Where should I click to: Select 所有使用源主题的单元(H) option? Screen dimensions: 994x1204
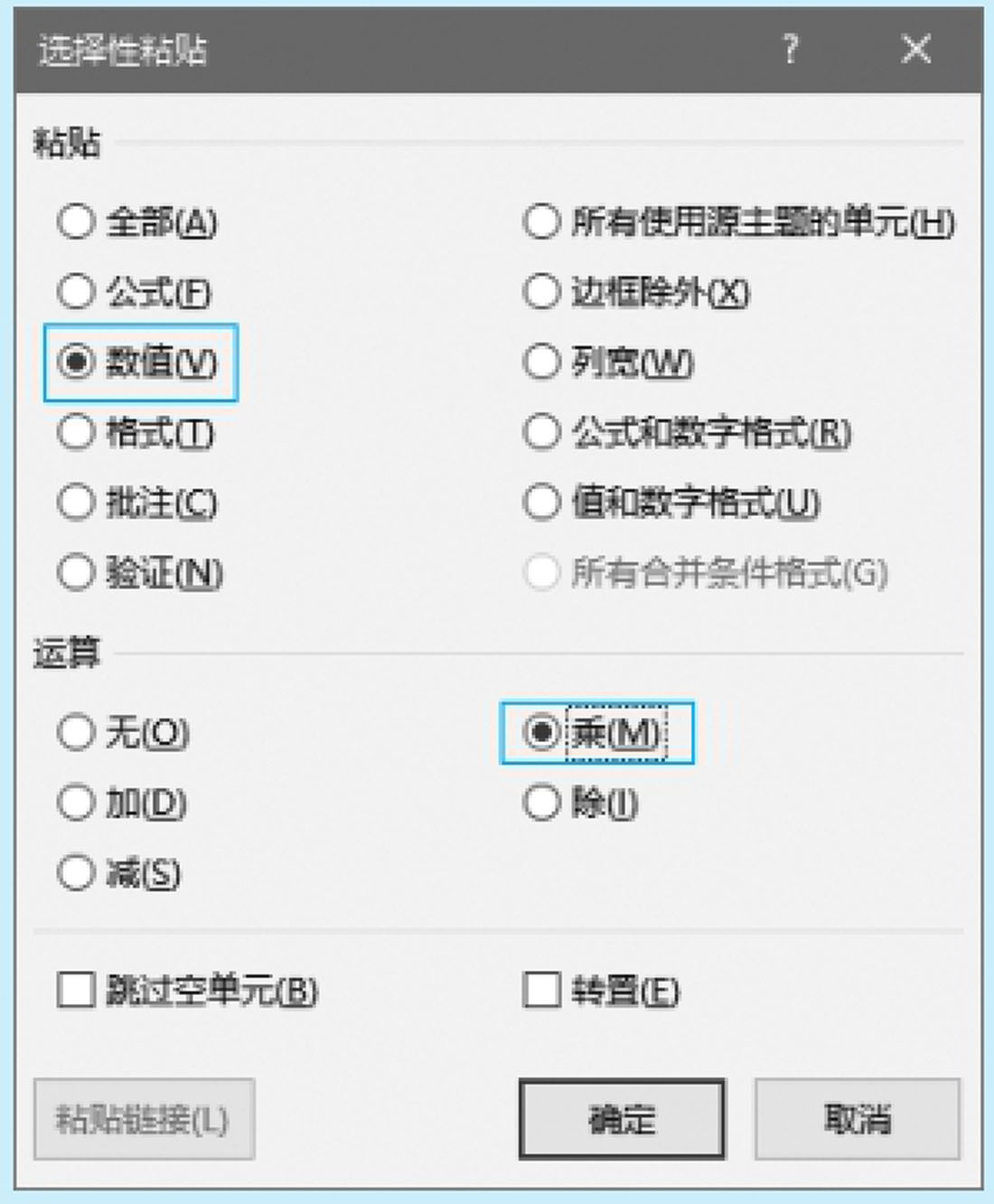[541, 221]
